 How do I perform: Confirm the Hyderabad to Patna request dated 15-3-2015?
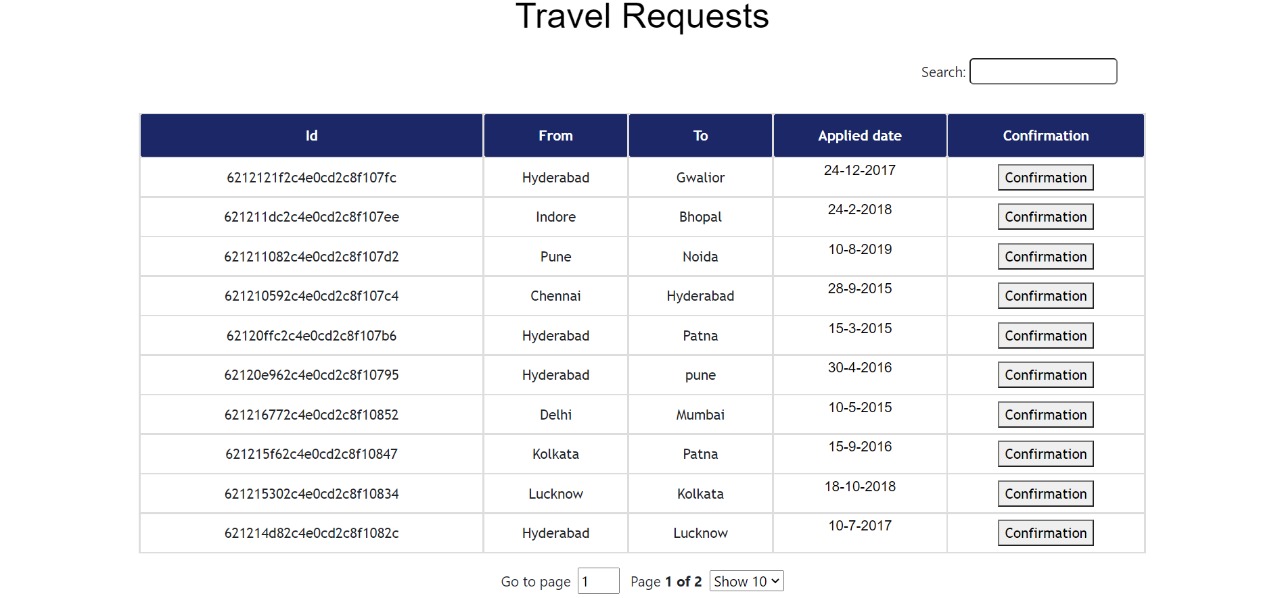[x=1045, y=335]
